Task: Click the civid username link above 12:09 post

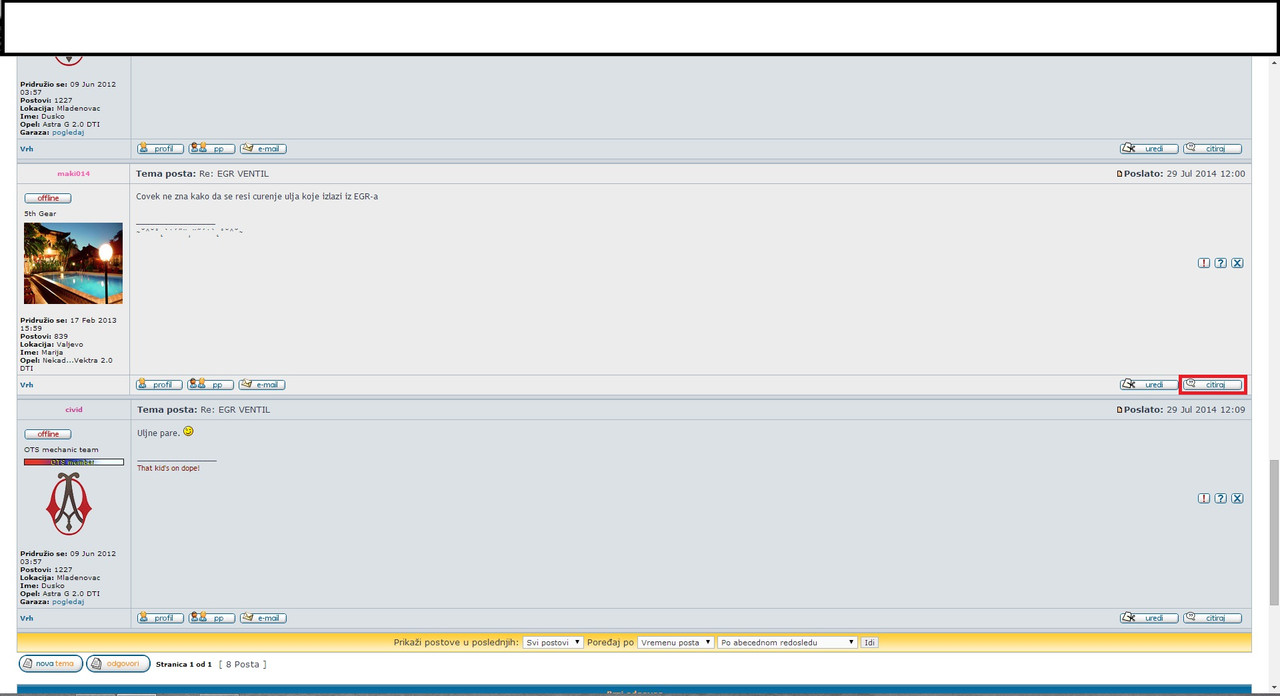Action: tap(74, 410)
